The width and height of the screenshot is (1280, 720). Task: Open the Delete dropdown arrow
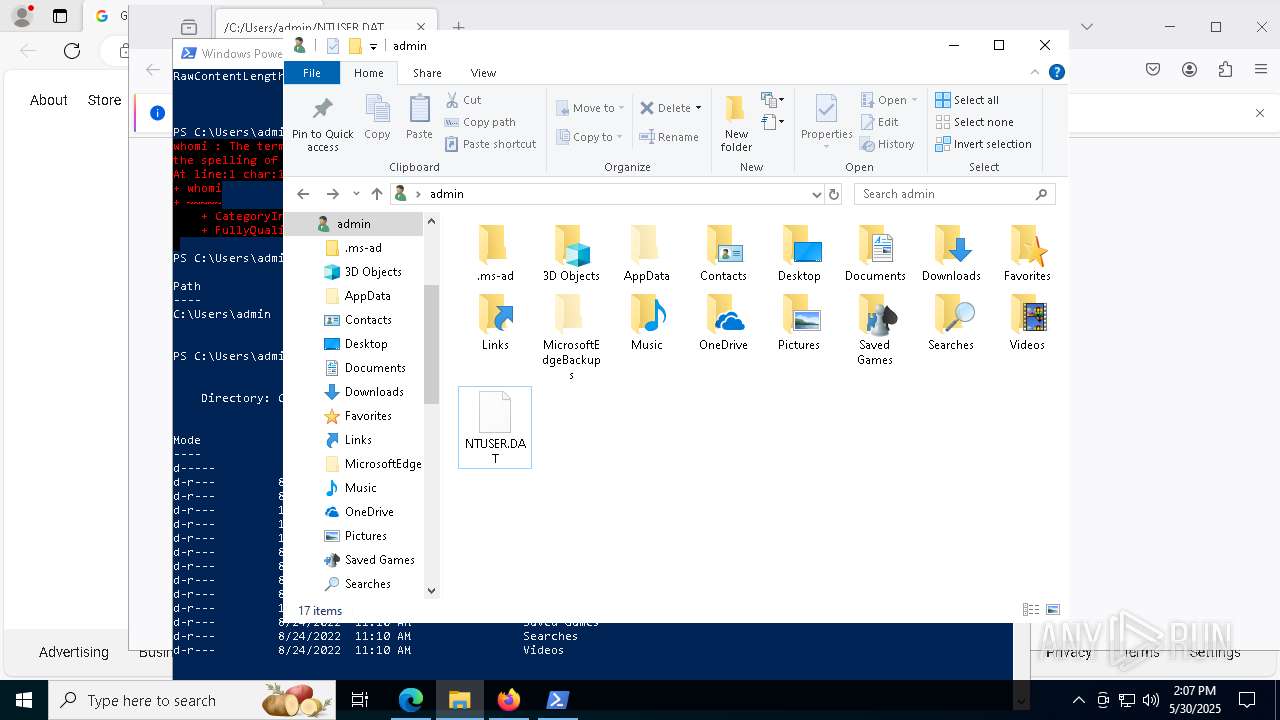tap(698, 108)
